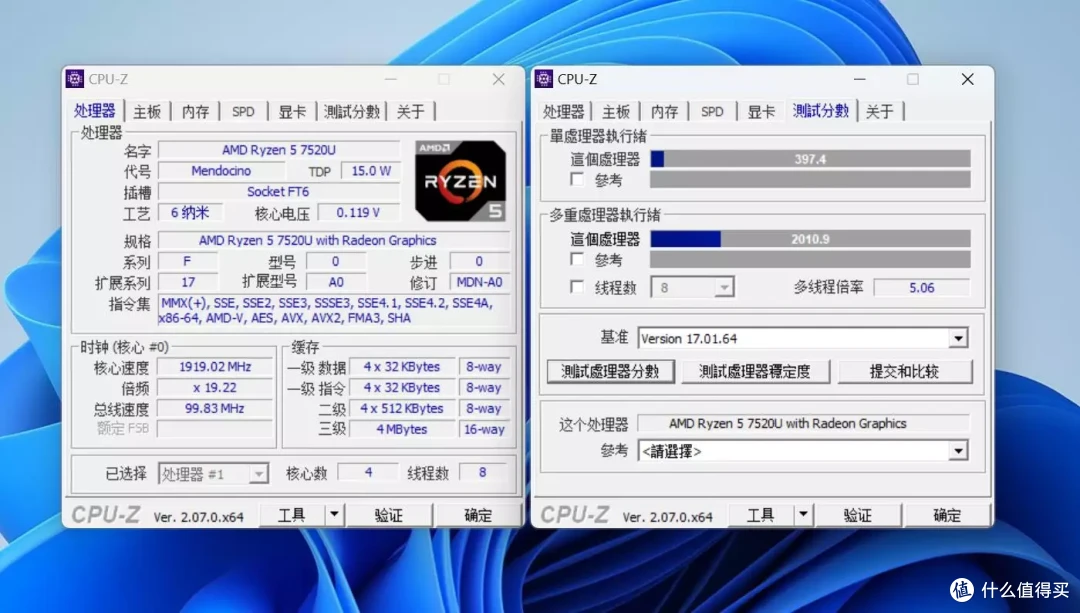
Task: Click 核心电压 value 0.119 V
Action: click(x=358, y=213)
